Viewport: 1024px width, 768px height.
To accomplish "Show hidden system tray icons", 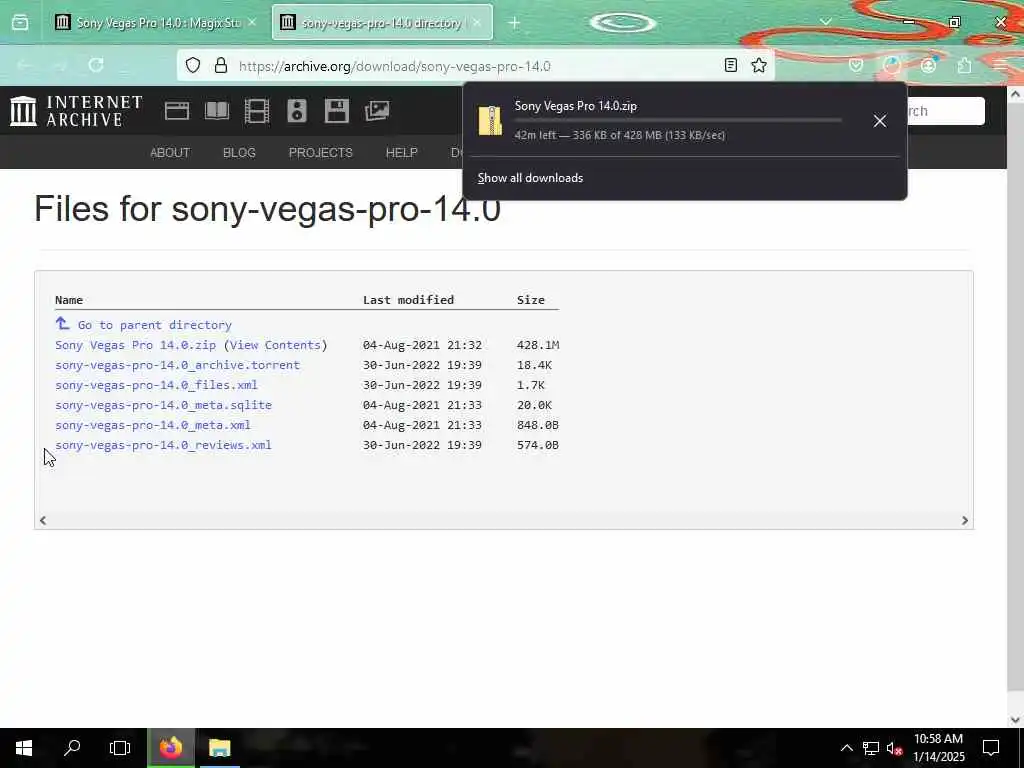I will click(x=846, y=748).
